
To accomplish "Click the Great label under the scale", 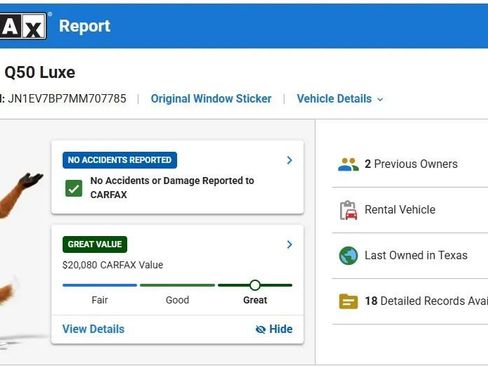I will (255, 300).
